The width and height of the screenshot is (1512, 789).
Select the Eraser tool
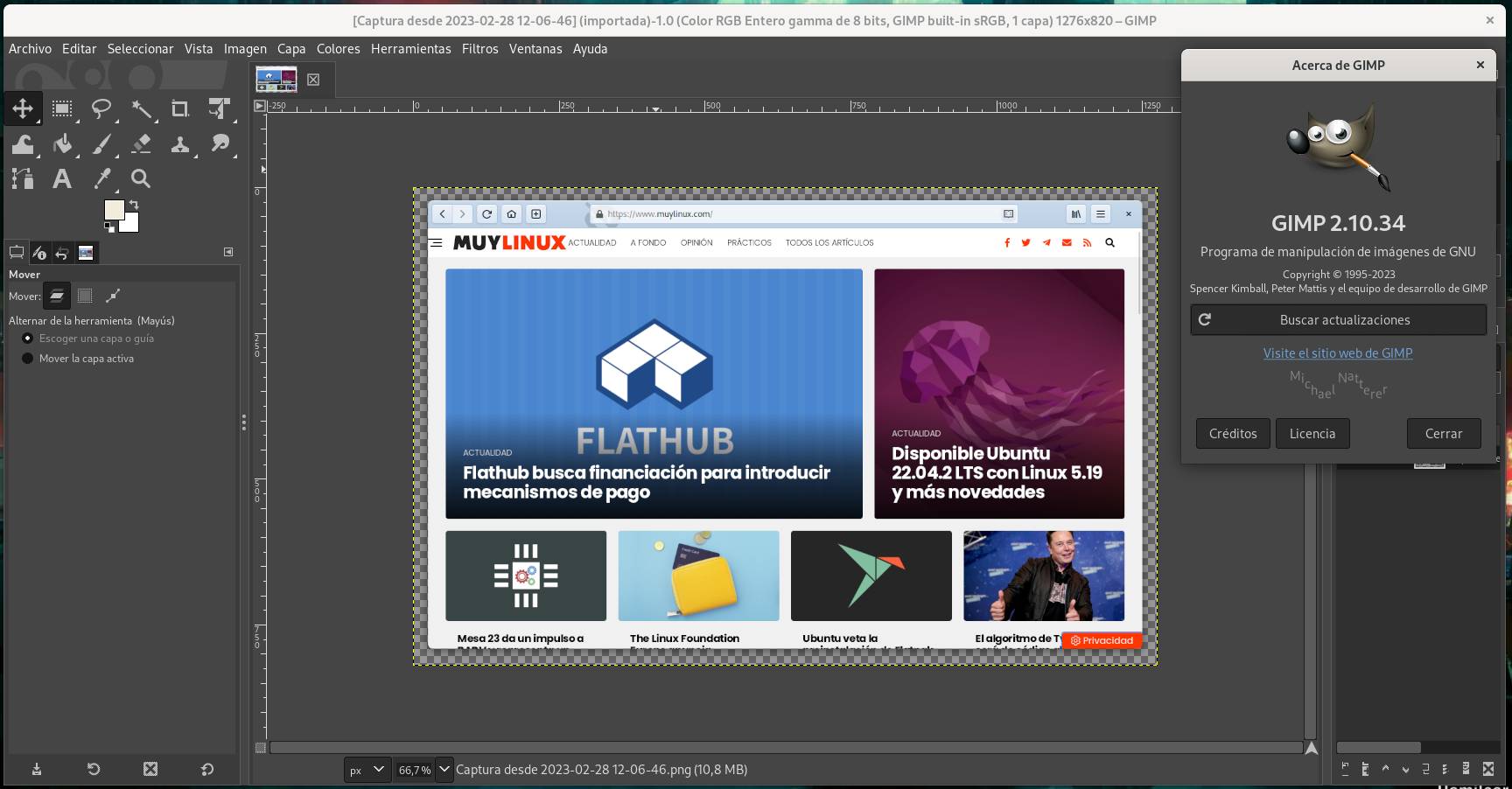[x=141, y=144]
